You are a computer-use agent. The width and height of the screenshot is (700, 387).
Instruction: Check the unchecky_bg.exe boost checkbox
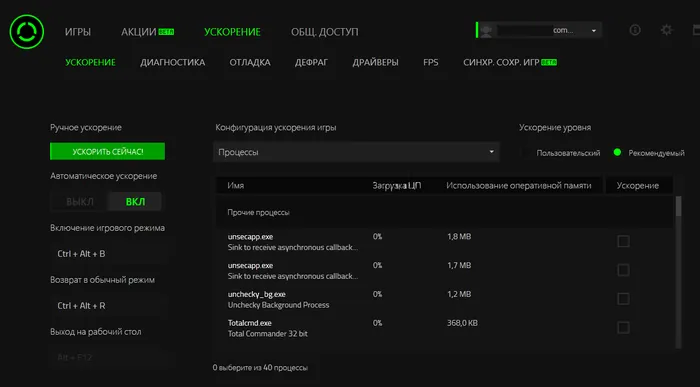(623, 299)
